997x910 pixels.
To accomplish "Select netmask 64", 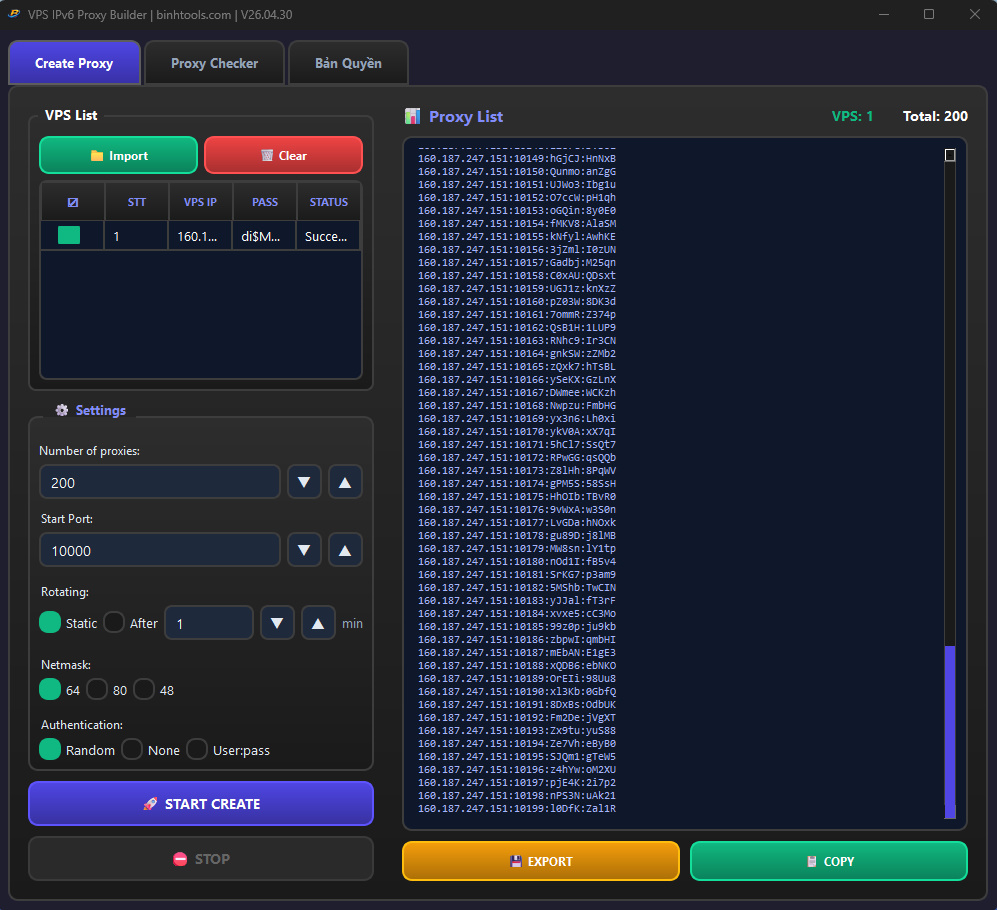I will click(x=50, y=689).
